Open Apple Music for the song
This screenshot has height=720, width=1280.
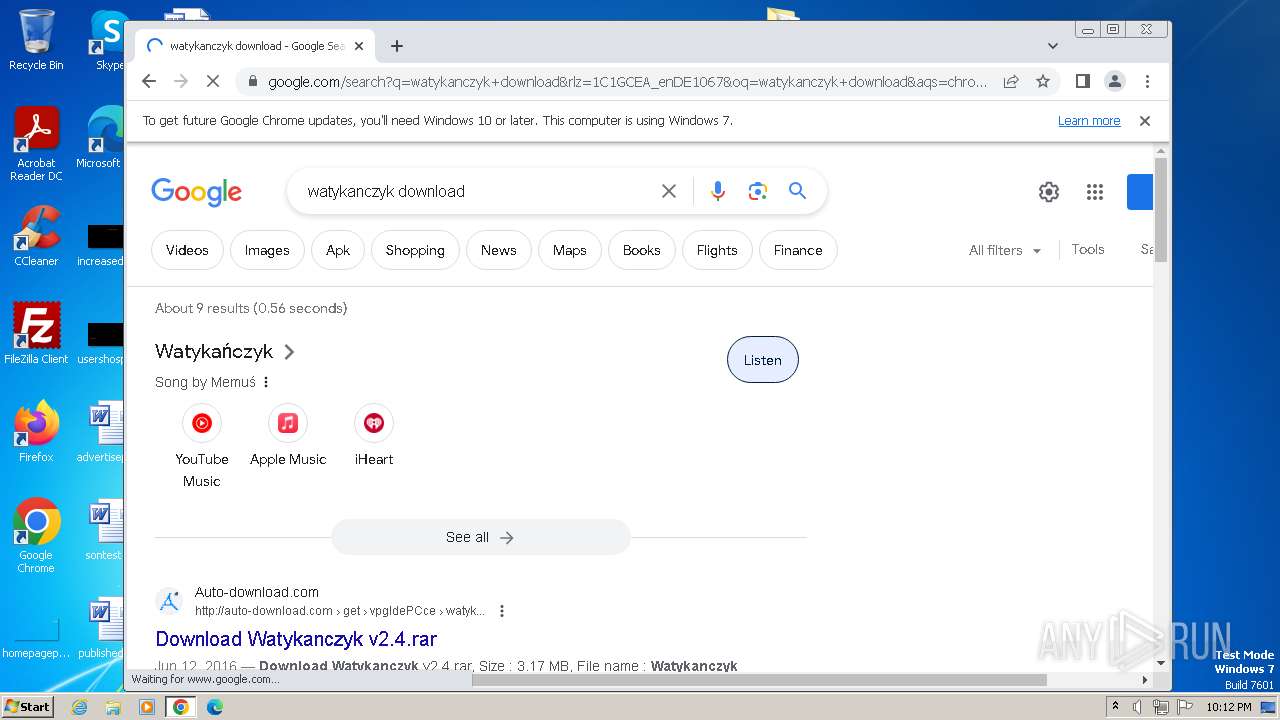288,436
